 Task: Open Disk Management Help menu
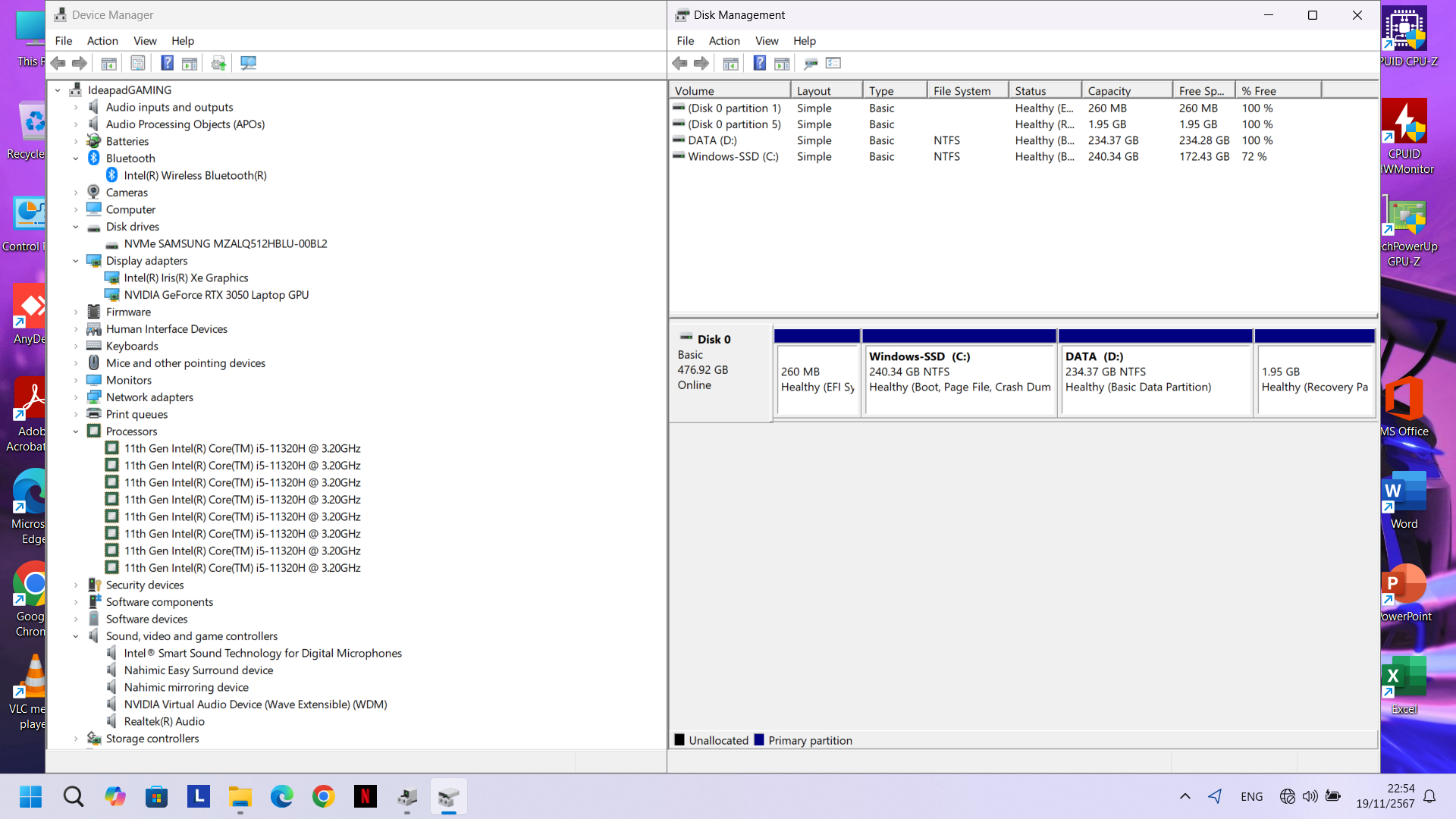[805, 41]
